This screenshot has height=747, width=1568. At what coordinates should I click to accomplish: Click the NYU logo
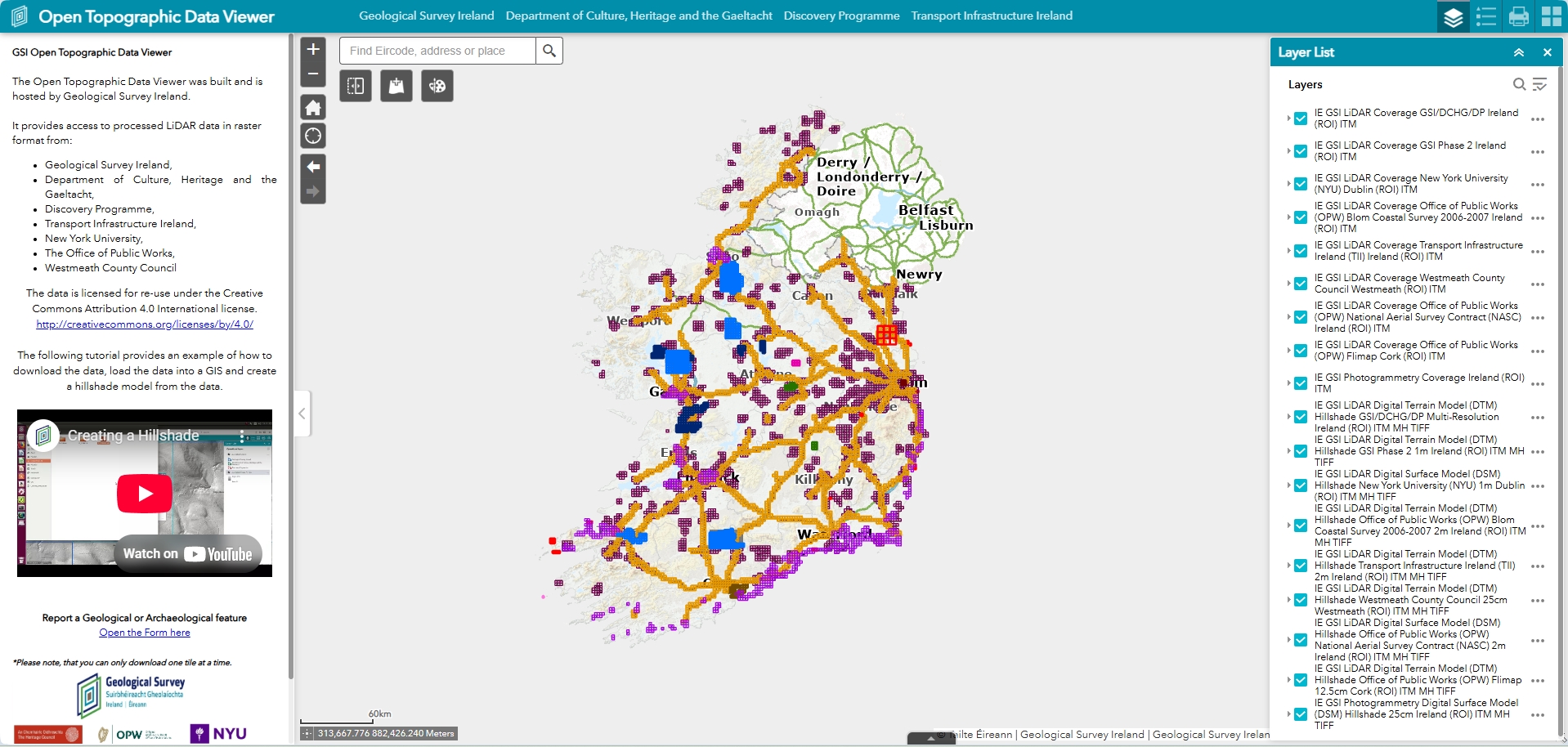218,734
